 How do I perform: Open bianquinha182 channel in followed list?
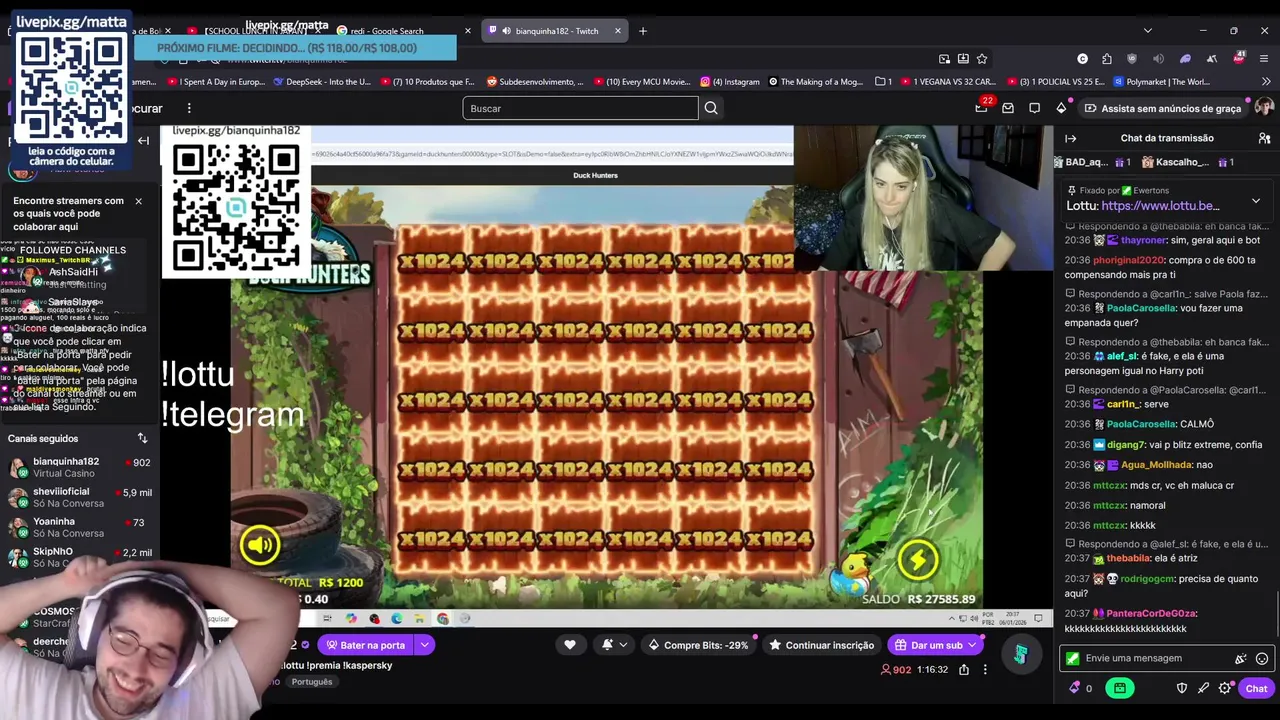(x=80, y=467)
